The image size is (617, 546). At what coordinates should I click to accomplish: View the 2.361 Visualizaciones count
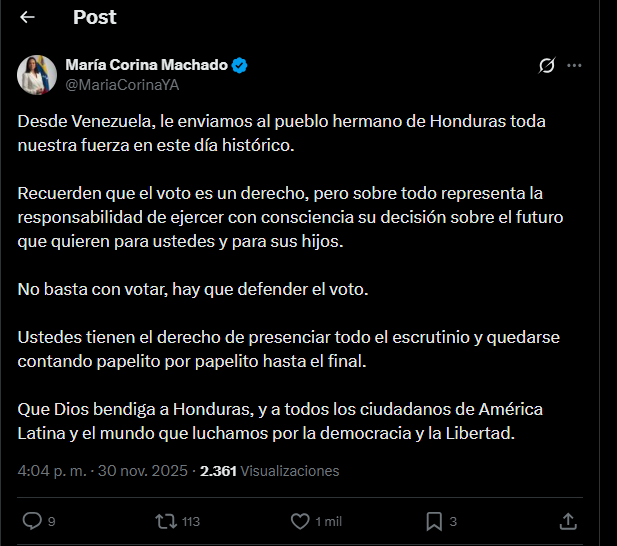coord(270,471)
